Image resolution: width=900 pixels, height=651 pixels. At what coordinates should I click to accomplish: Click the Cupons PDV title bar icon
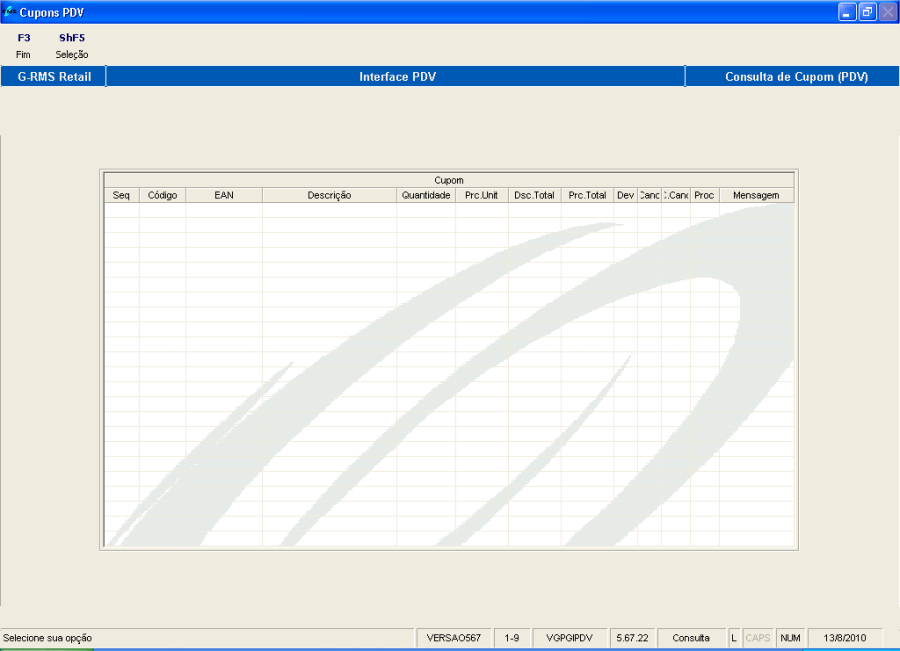9,11
